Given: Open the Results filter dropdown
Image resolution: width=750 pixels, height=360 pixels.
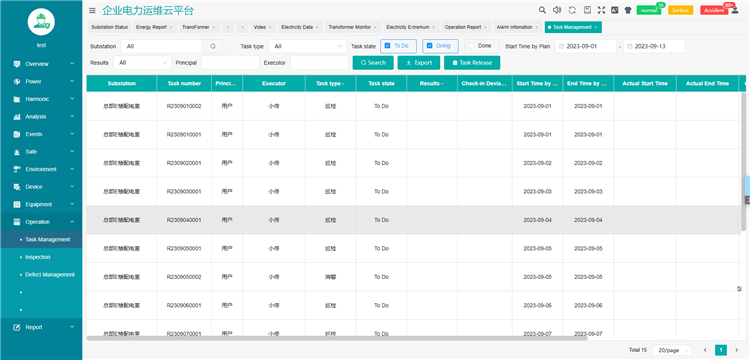Looking at the screenshot, I should pos(142,63).
